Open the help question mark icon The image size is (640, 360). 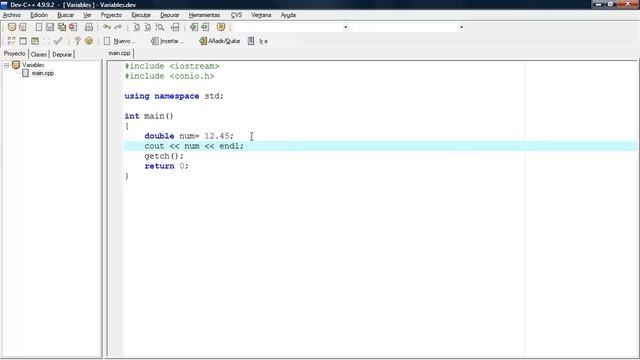coord(78,41)
